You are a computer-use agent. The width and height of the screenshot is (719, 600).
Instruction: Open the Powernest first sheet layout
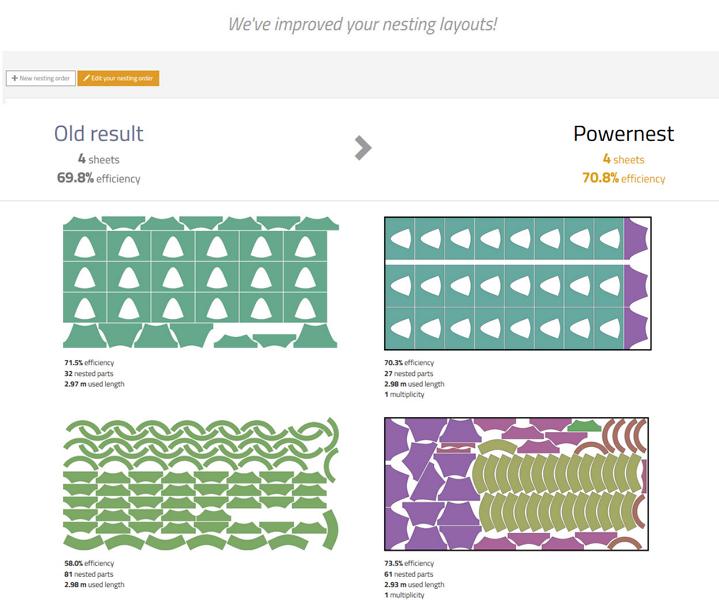[x=518, y=283]
